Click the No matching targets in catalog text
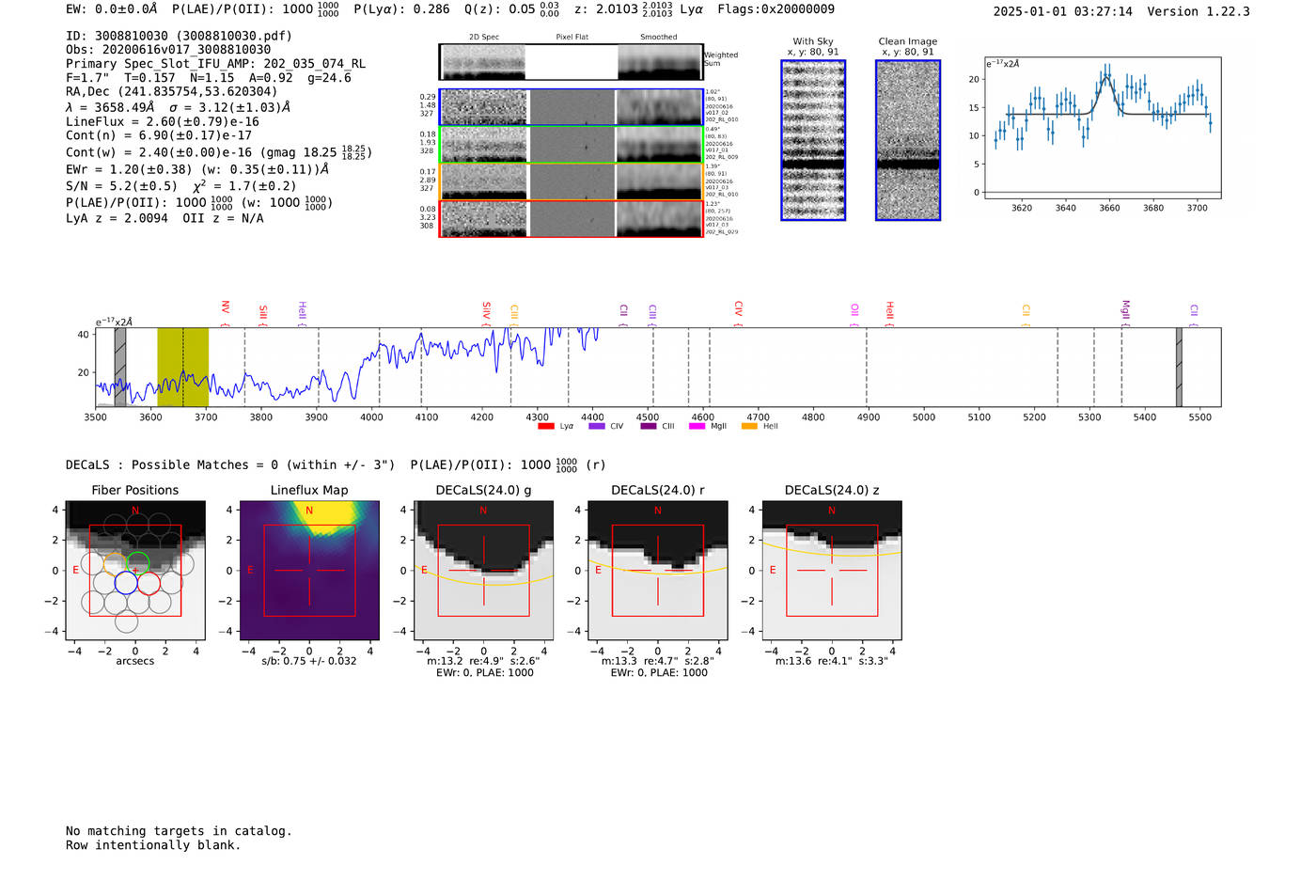The width and height of the screenshot is (1316, 896). (x=179, y=831)
